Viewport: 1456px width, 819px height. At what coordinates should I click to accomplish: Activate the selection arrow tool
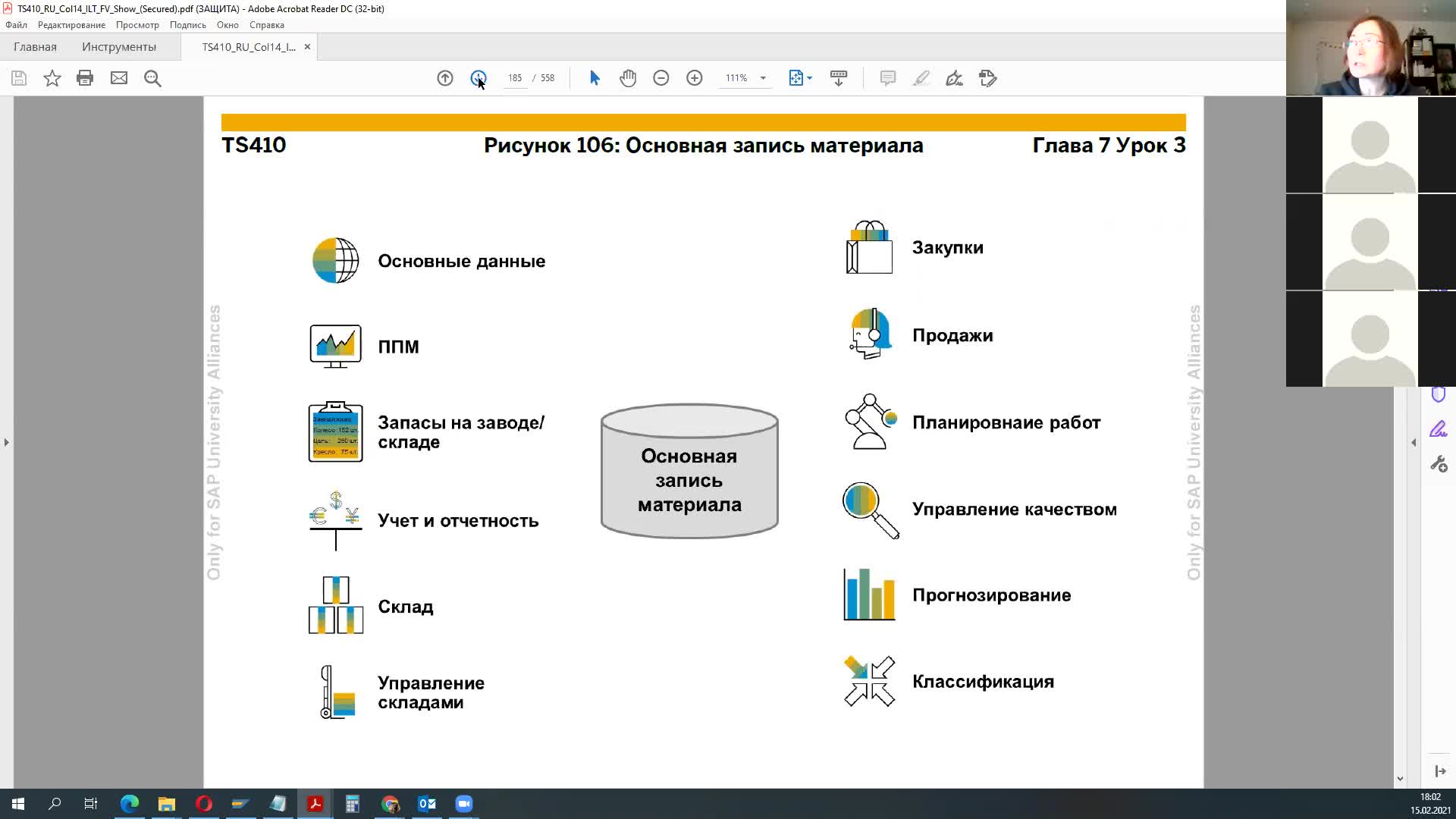(595, 78)
